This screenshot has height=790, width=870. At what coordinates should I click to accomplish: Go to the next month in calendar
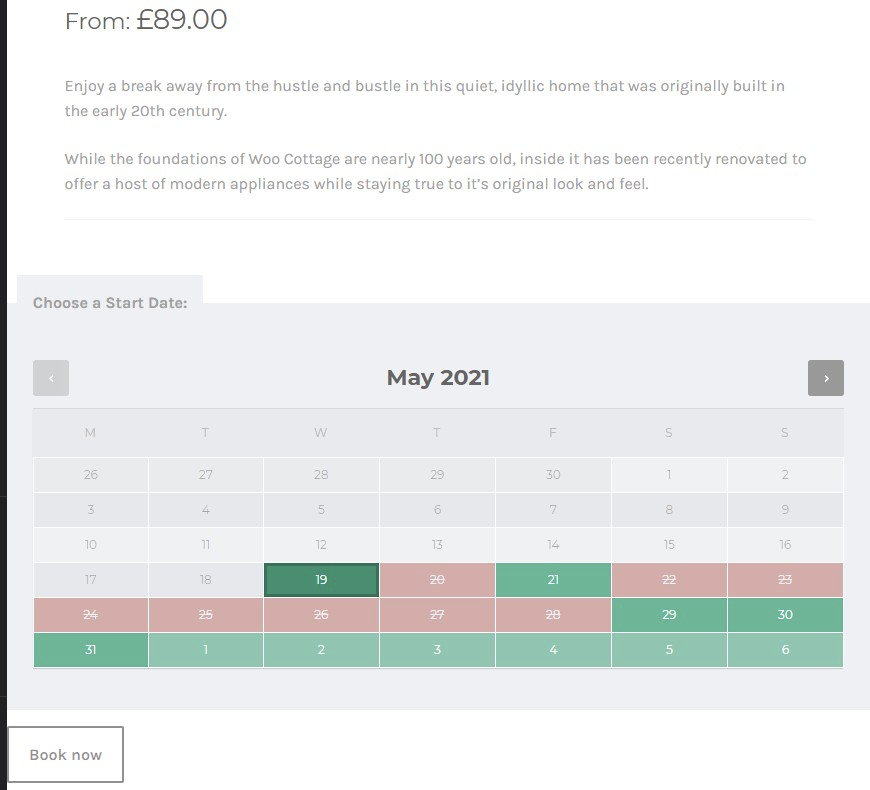[825, 378]
